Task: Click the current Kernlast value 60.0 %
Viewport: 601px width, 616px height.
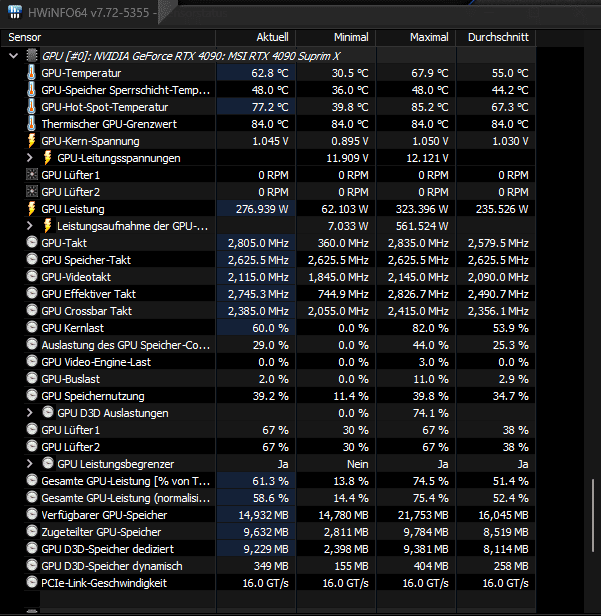Action: pos(270,328)
